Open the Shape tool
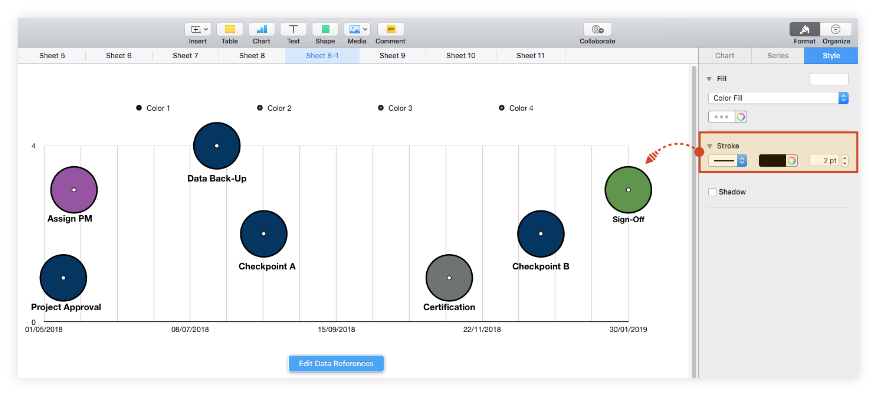Screen dimensions: 876x396 pos(325,30)
